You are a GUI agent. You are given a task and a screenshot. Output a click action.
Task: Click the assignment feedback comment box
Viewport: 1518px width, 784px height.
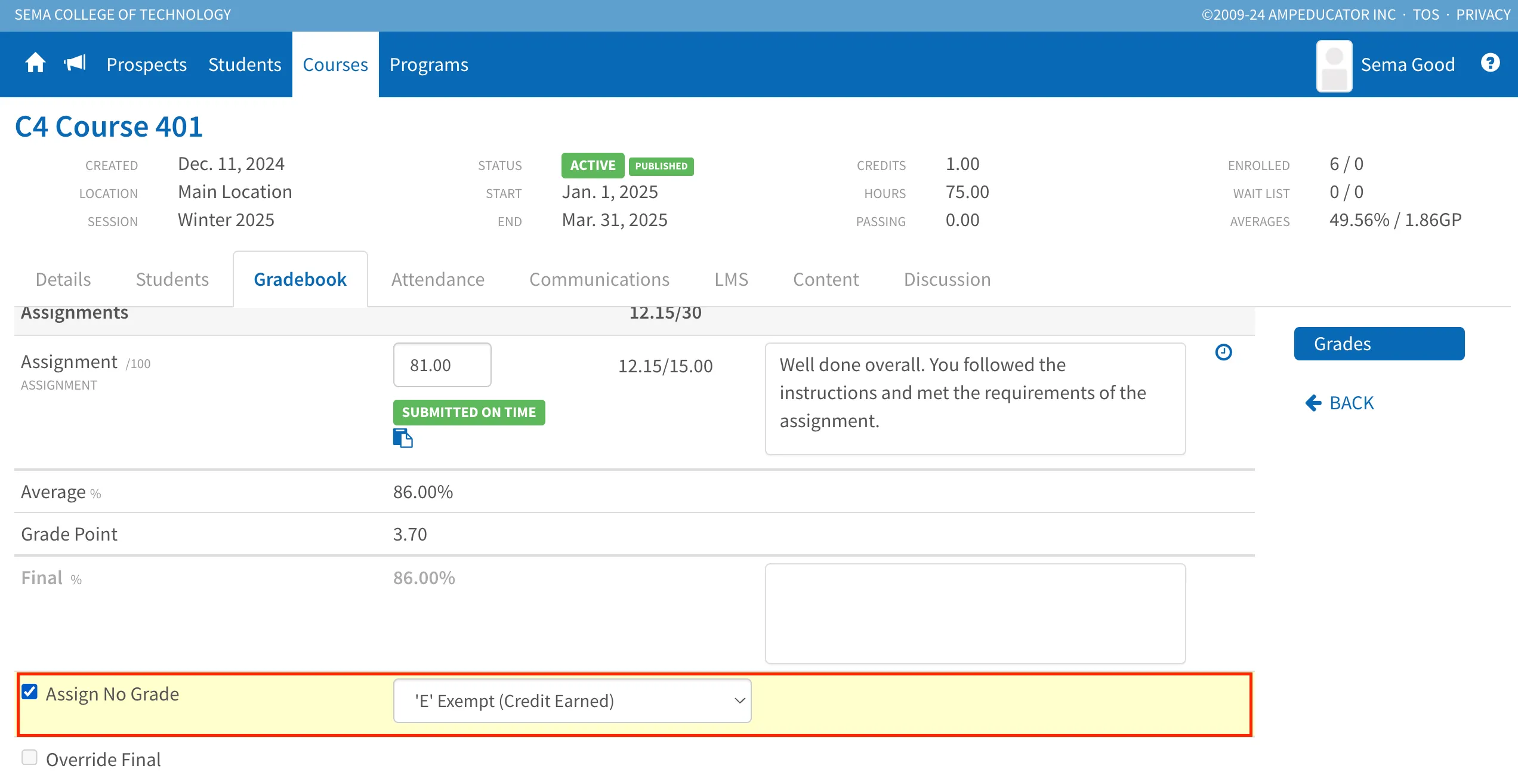975,399
